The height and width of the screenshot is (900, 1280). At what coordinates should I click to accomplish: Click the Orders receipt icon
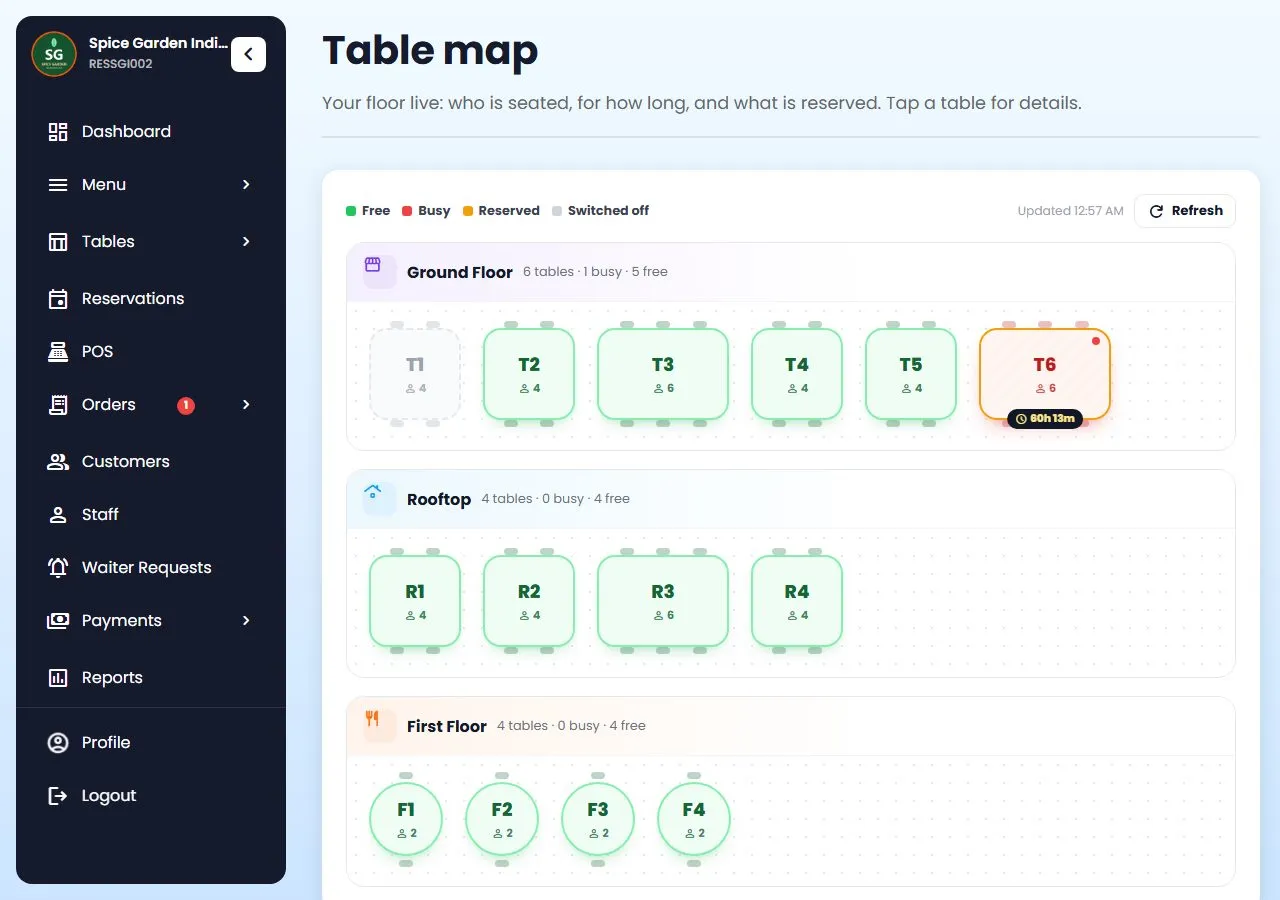58,405
